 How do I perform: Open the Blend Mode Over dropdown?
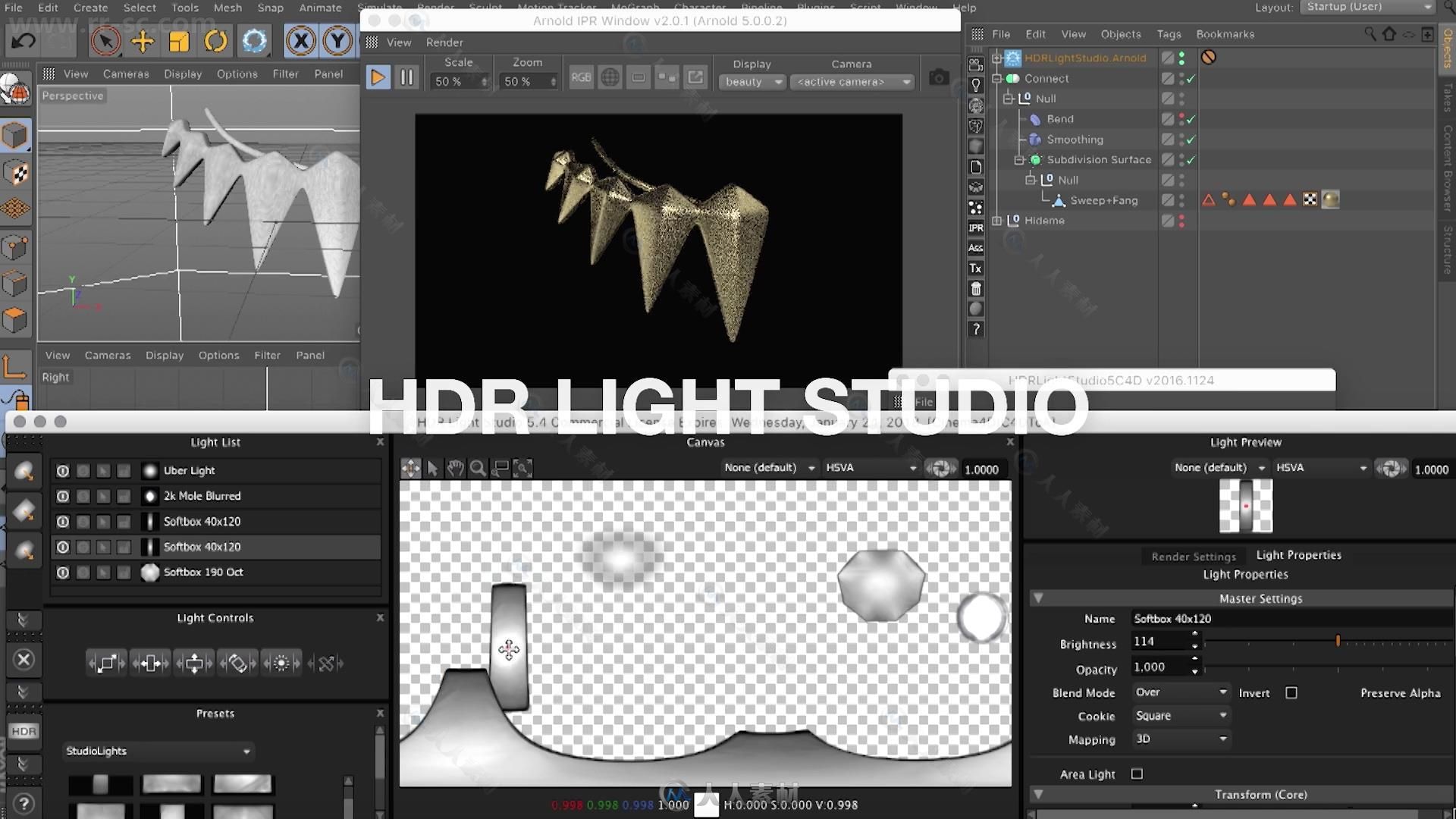1180,692
